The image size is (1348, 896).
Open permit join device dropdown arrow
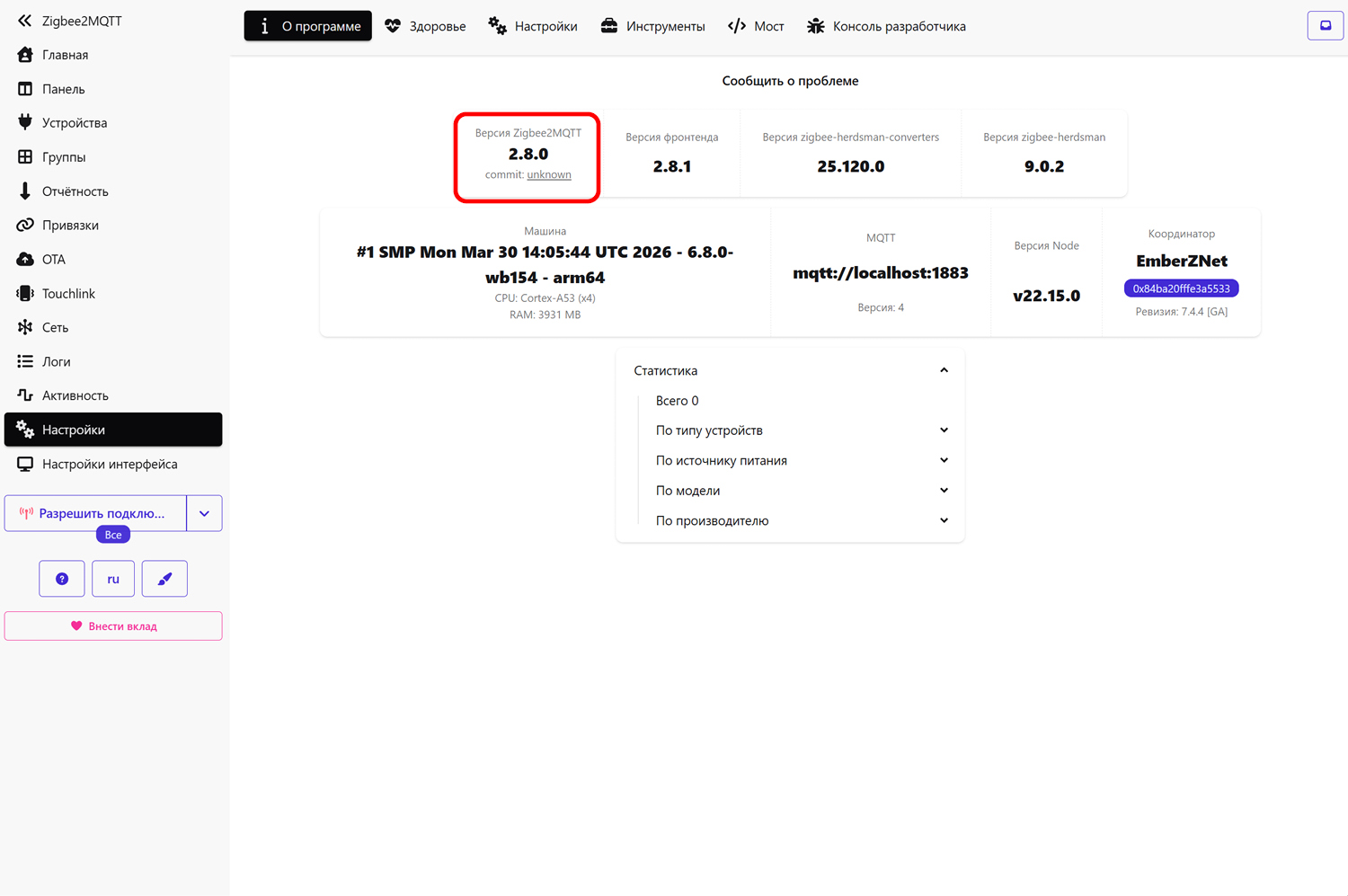[204, 513]
